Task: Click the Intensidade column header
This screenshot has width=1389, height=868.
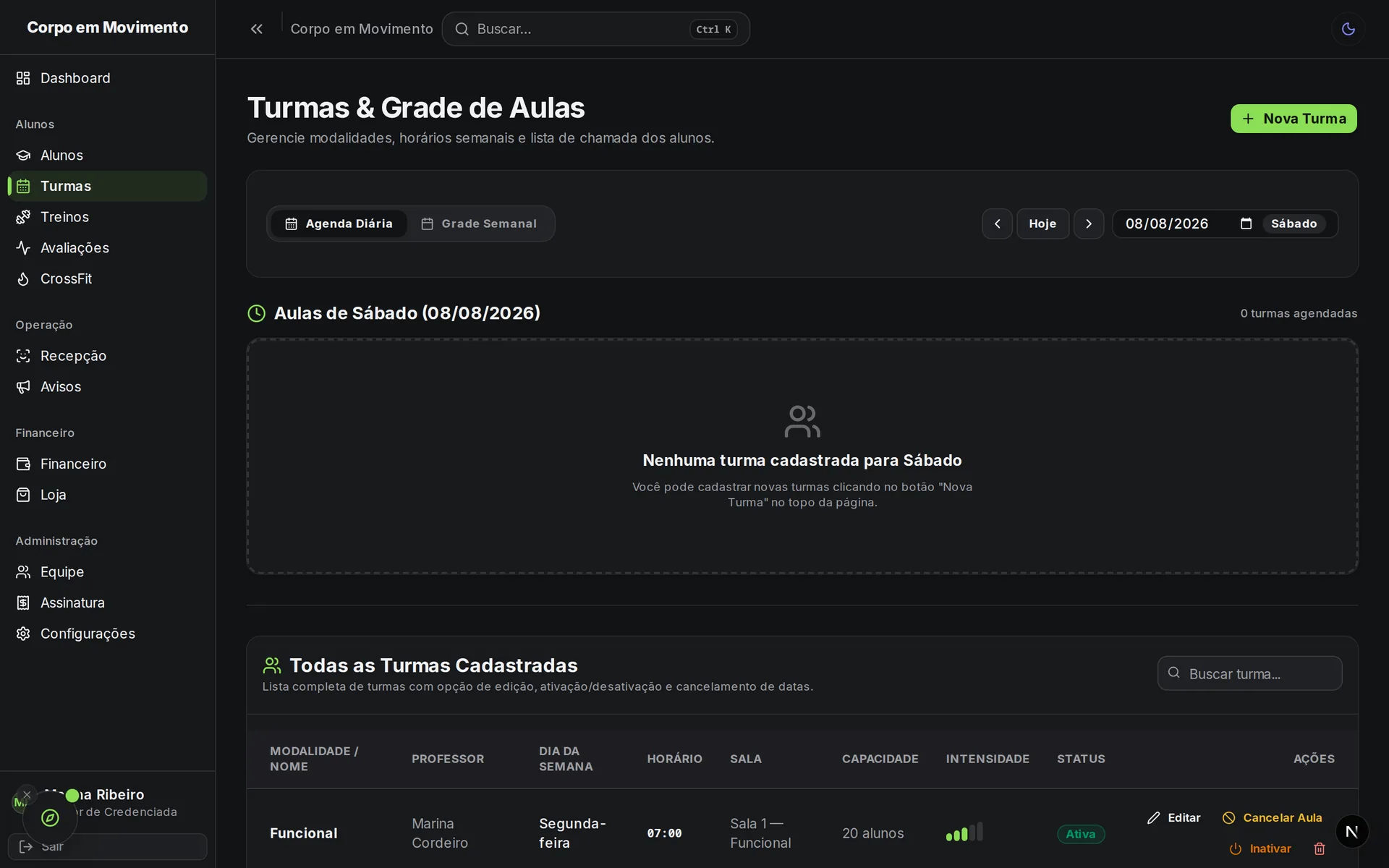Action: click(x=987, y=759)
